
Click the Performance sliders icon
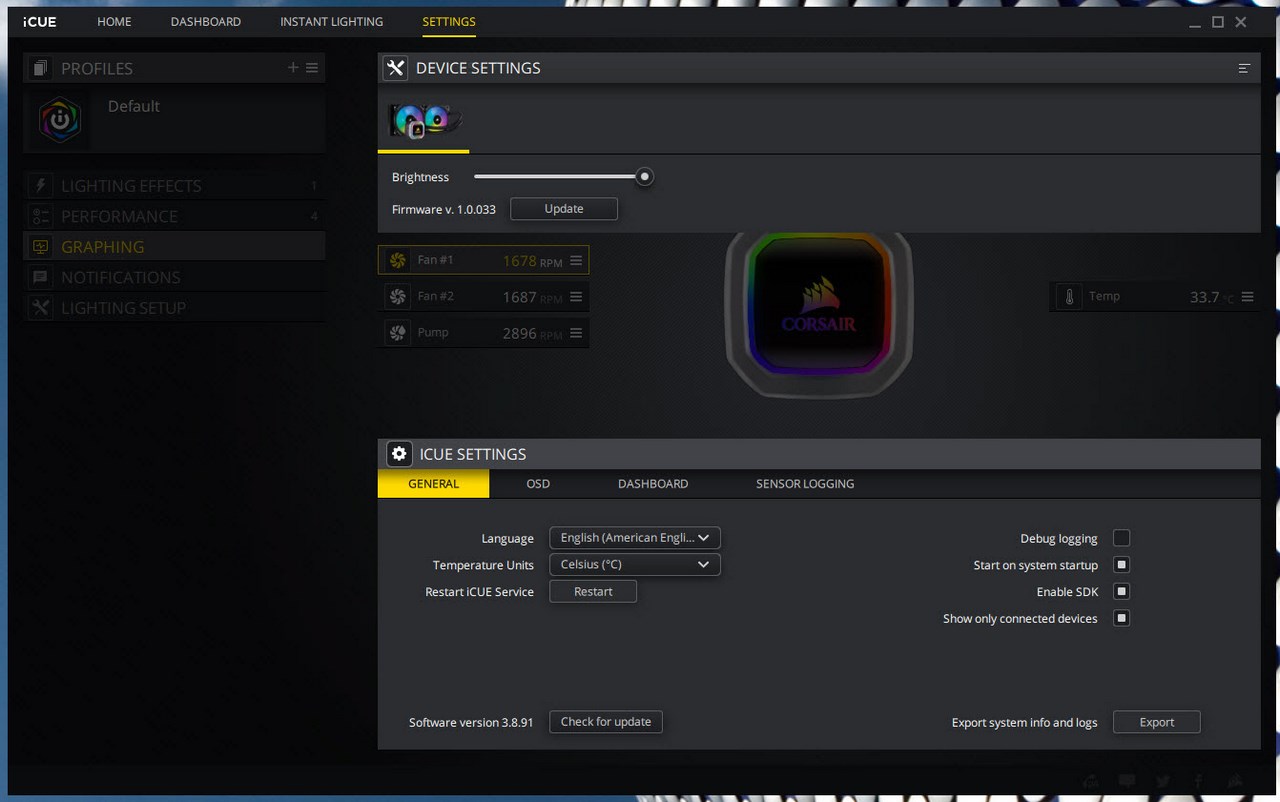pos(41,216)
